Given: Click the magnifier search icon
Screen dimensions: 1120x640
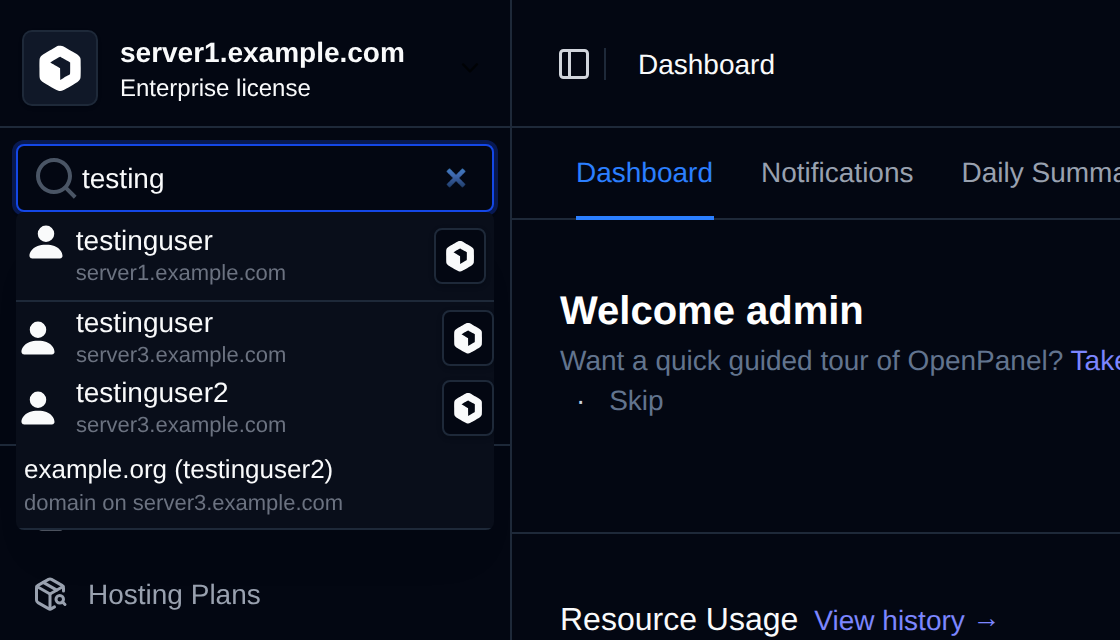Looking at the screenshot, I should click(x=56, y=177).
